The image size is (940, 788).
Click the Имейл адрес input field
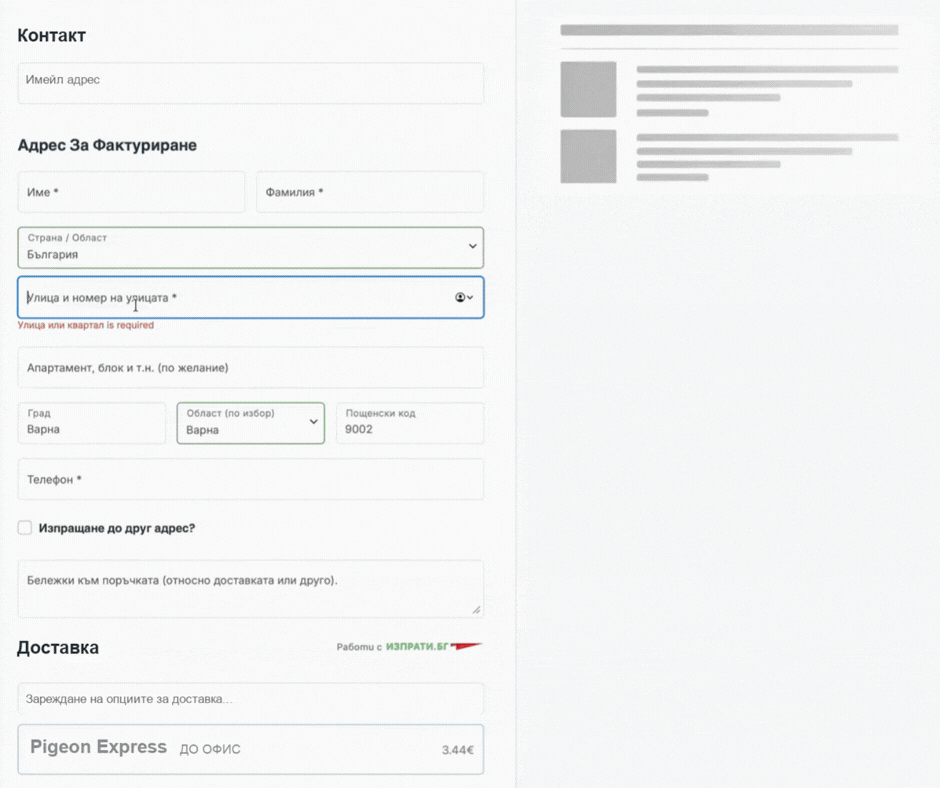[251, 83]
